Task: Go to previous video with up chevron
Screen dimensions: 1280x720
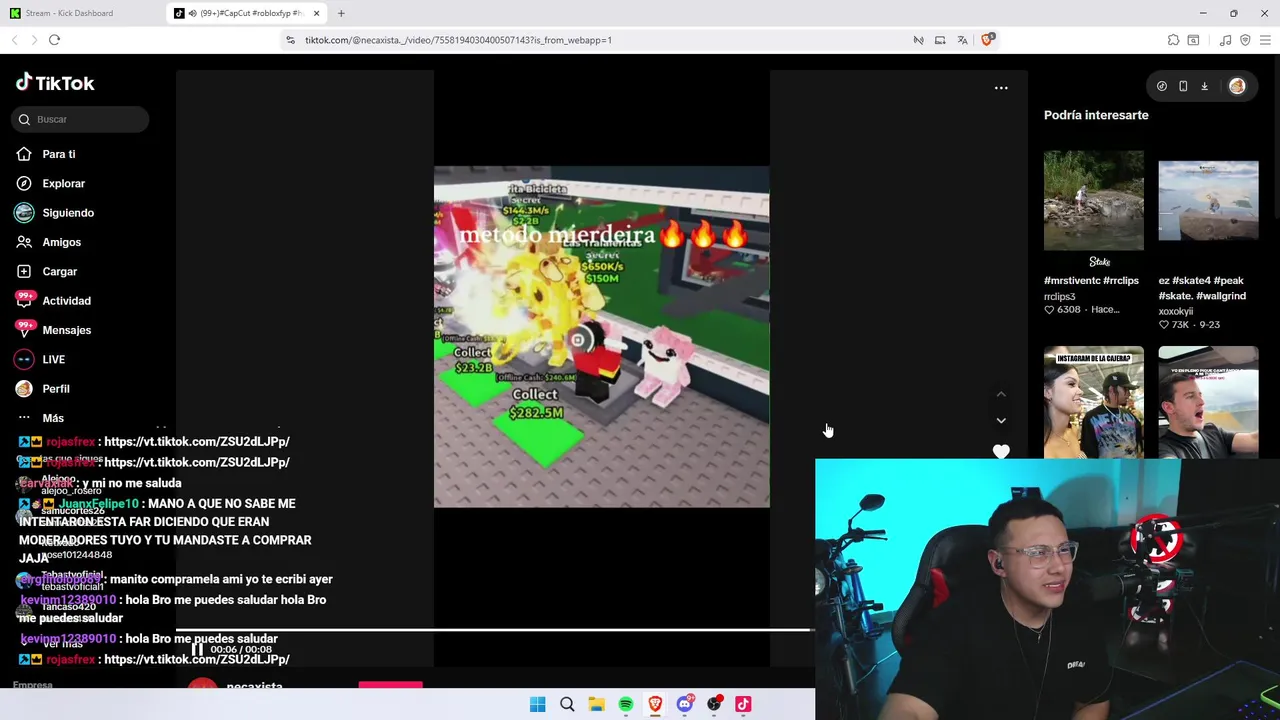Action: (1001, 394)
